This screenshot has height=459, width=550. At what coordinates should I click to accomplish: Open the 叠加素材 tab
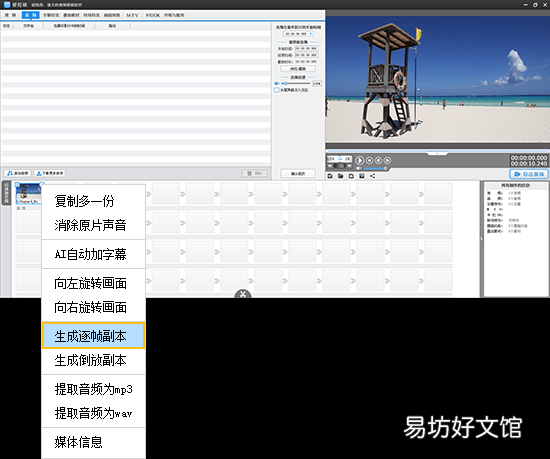click(x=71, y=15)
